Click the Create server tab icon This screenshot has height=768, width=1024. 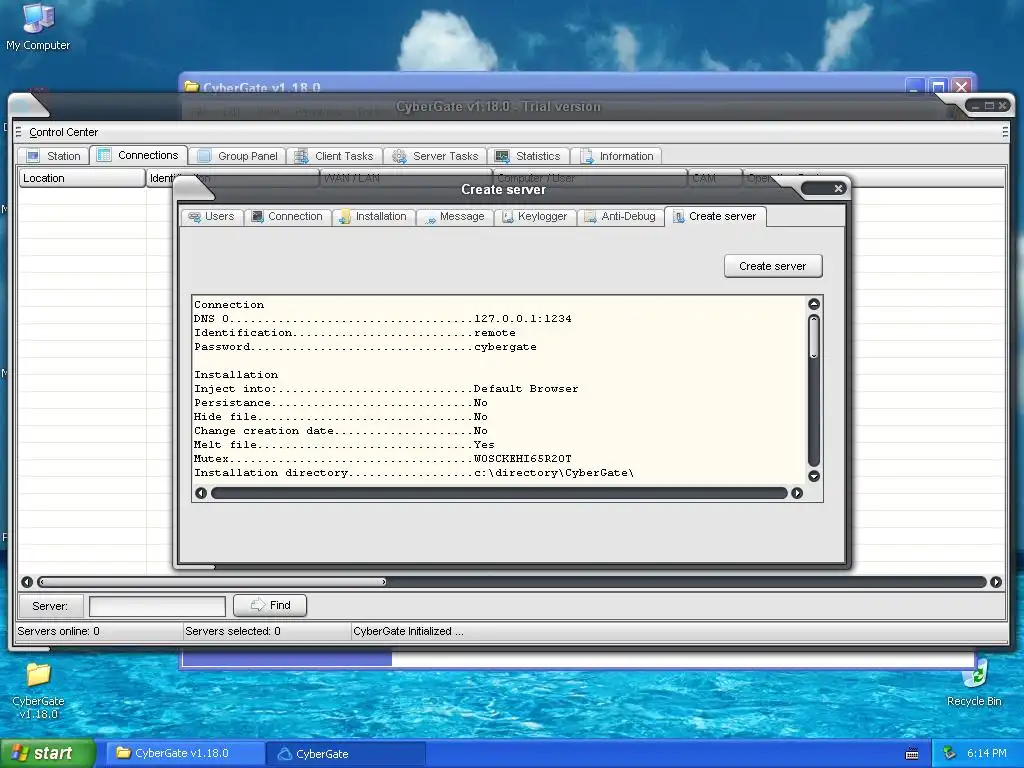(679, 216)
